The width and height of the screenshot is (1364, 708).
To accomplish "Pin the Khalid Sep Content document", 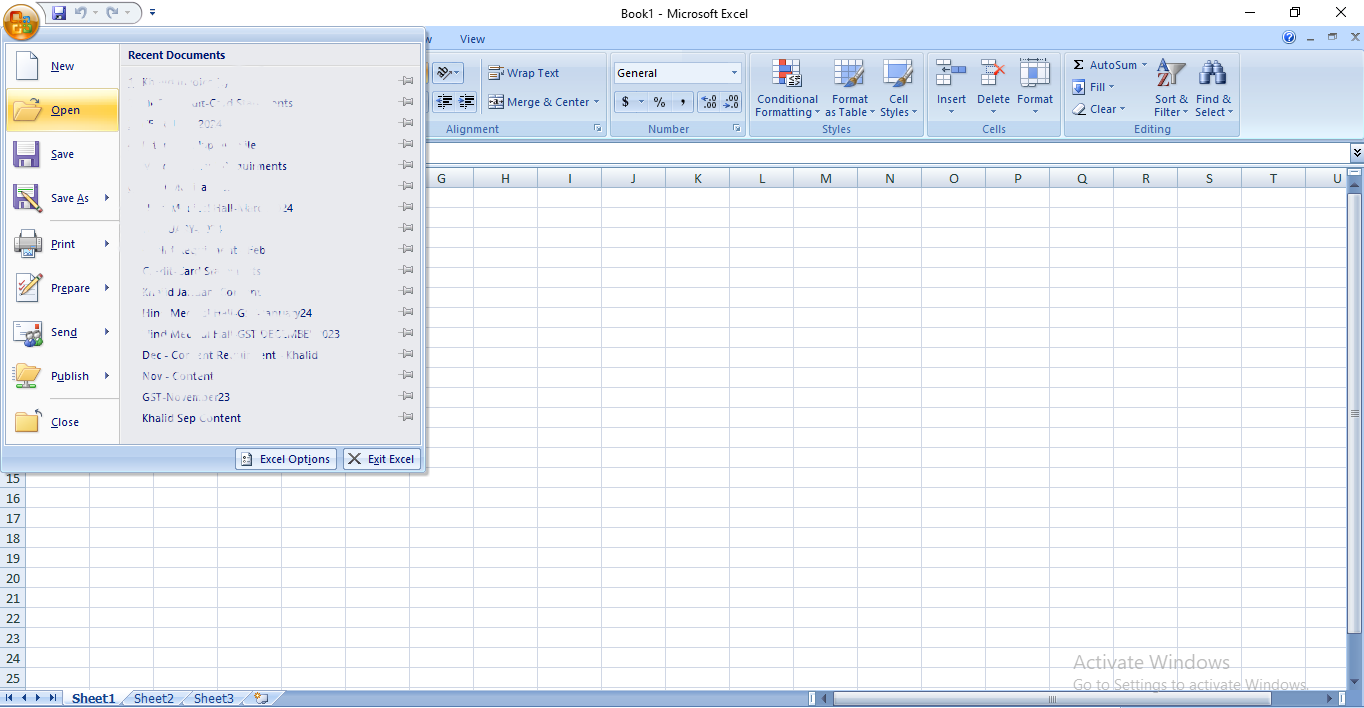I will click(407, 418).
